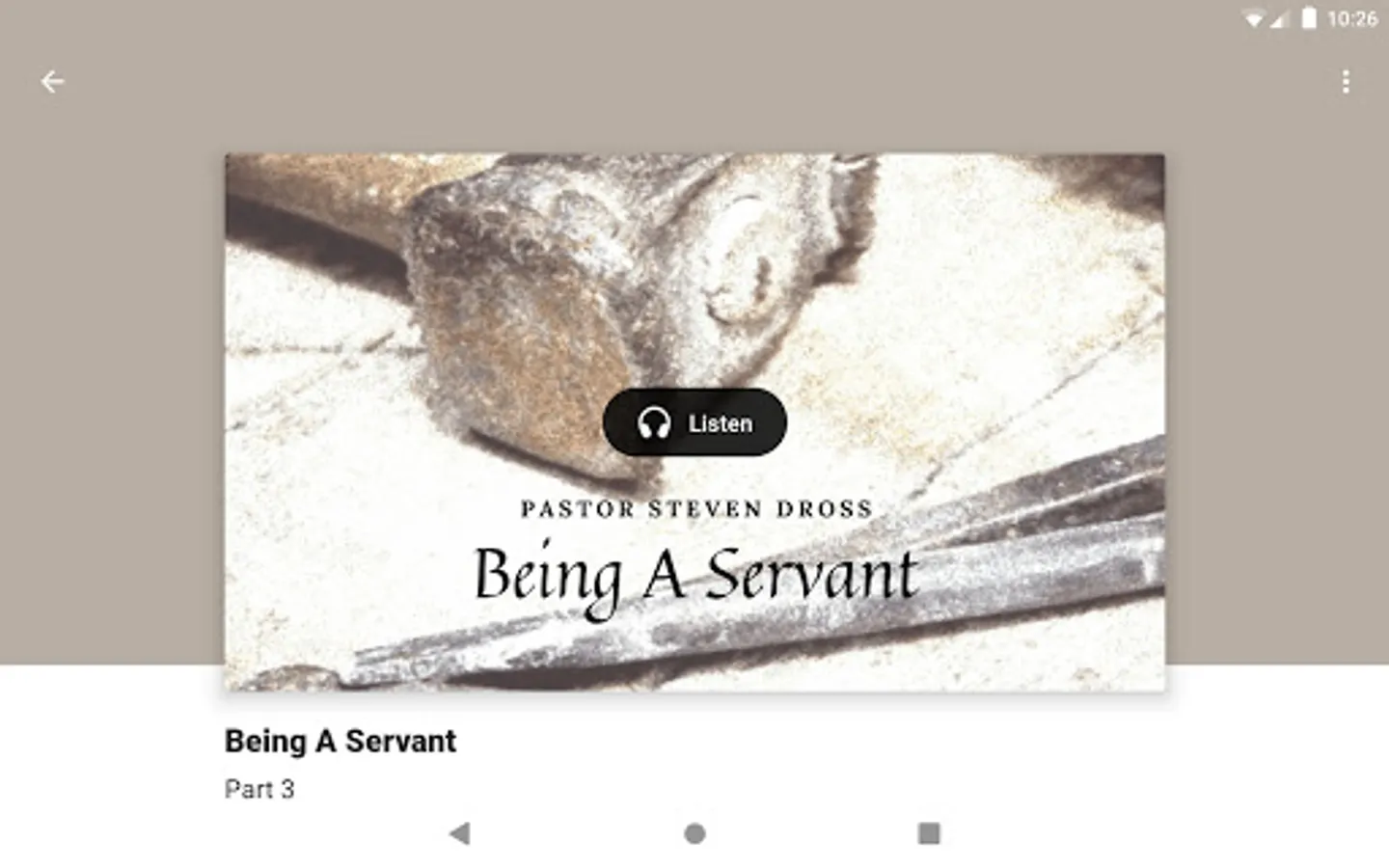This screenshot has height=868, width=1389.
Task: Tap the Listen button
Action: tap(694, 422)
